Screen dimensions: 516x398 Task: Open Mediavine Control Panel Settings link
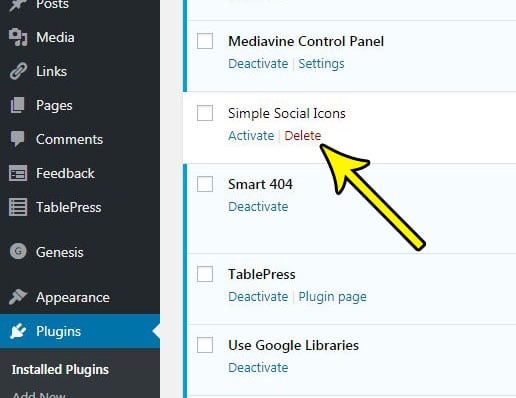tap(321, 64)
